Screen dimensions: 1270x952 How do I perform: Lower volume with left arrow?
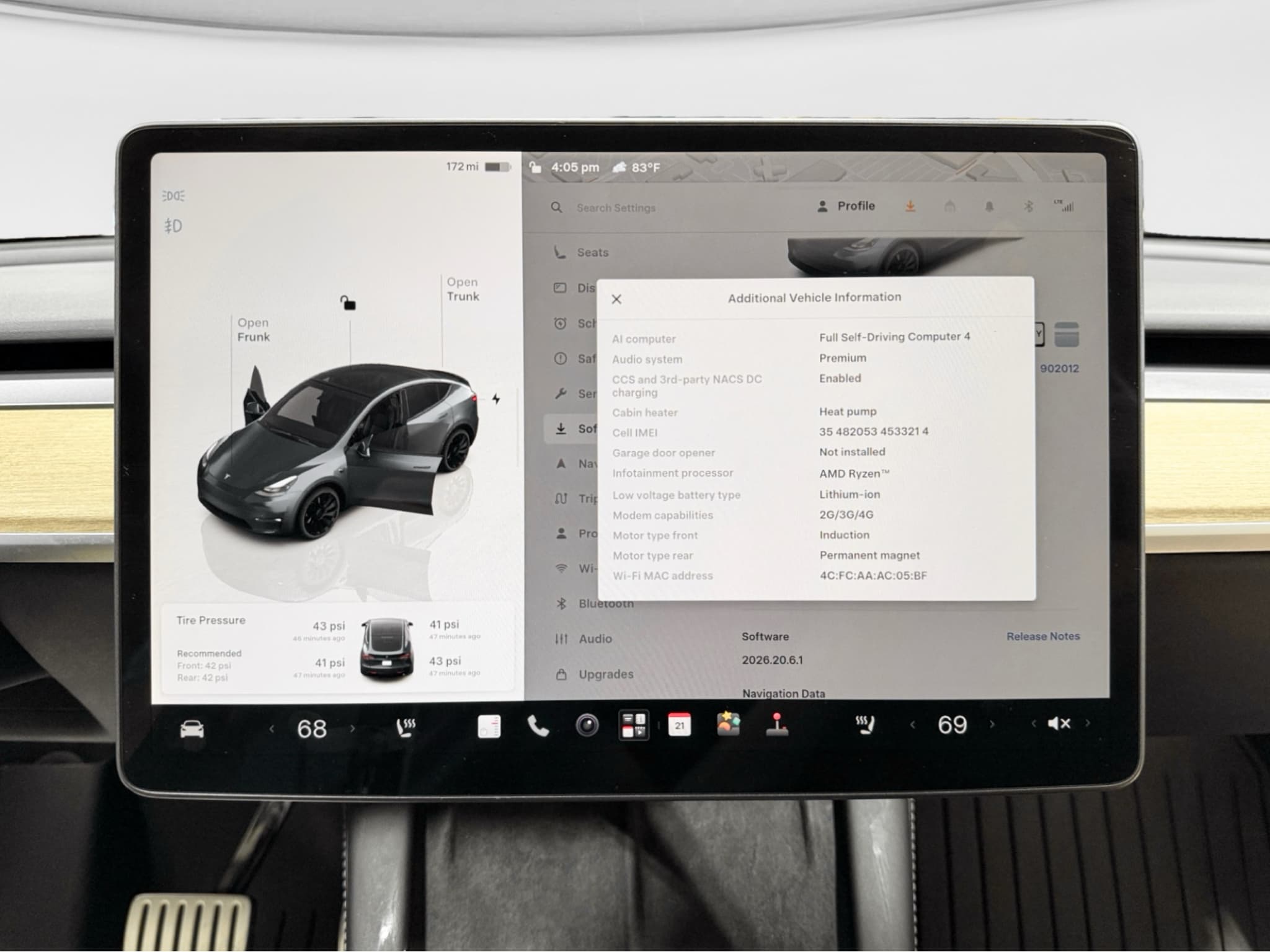click(x=1033, y=723)
